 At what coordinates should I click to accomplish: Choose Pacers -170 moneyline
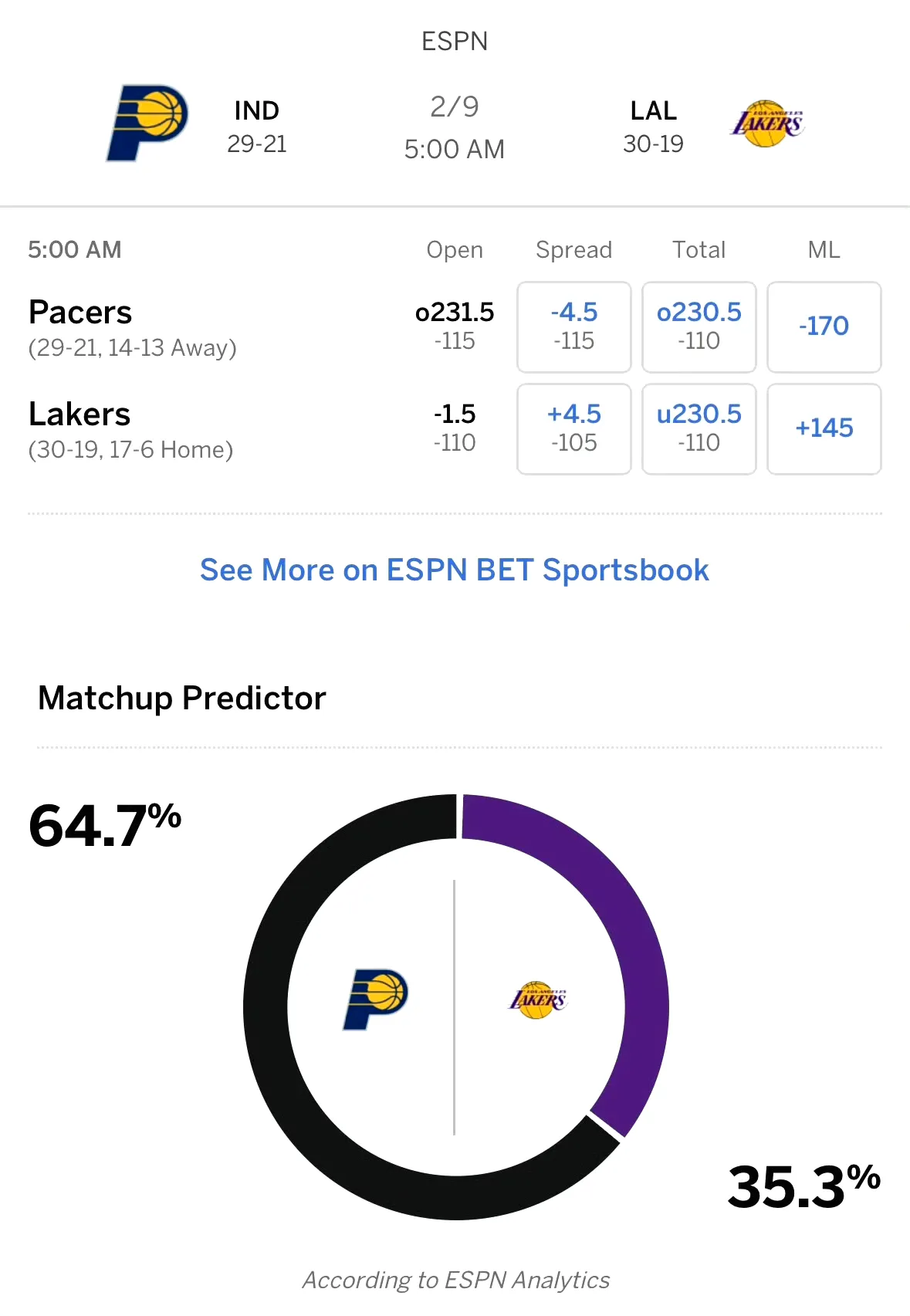[x=824, y=326]
